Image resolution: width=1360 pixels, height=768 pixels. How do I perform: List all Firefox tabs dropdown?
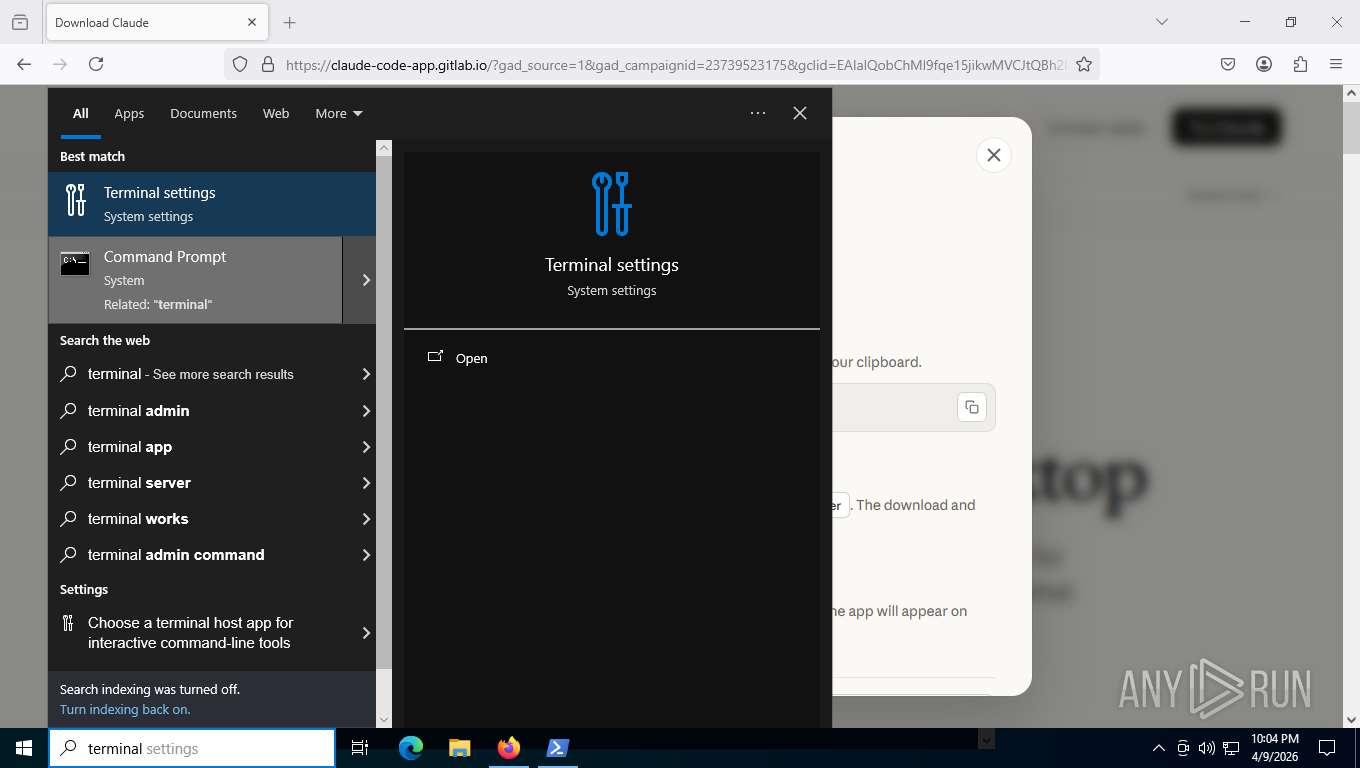coord(1162,22)
